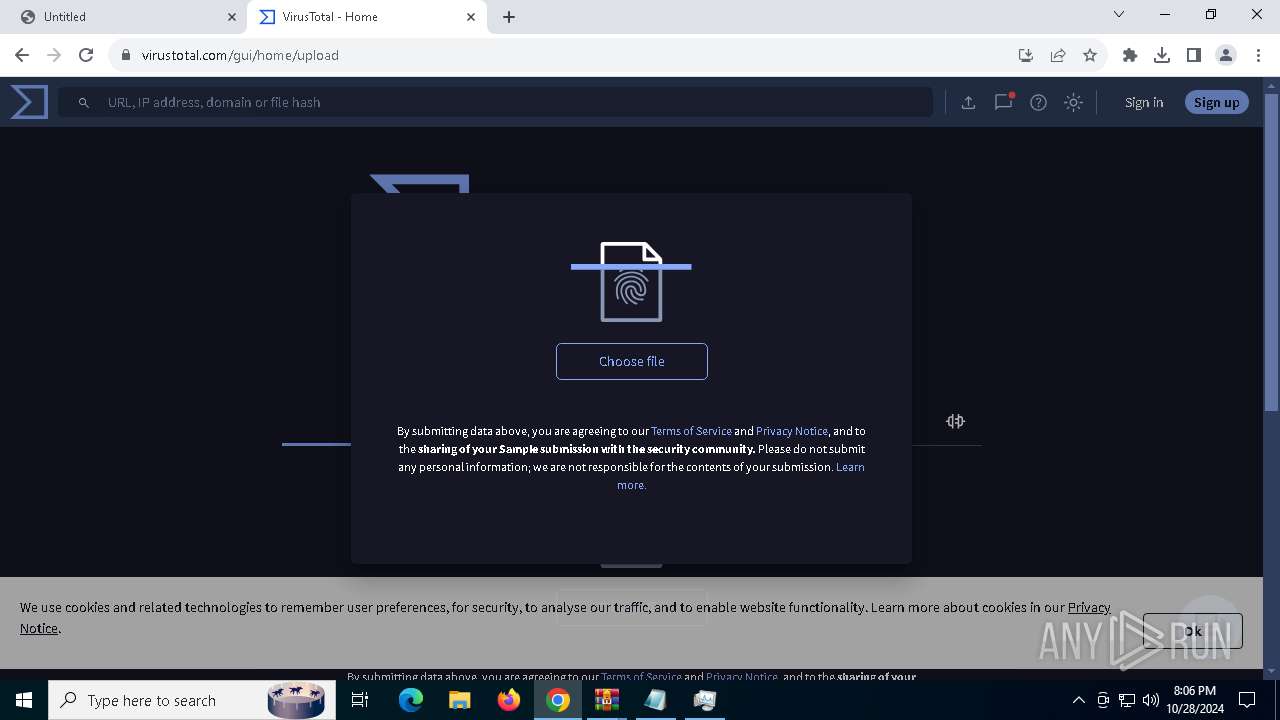Viewport: 1280px width, 720px height.
Task: Toggle the browser side panel
Action: (1194, 55)
